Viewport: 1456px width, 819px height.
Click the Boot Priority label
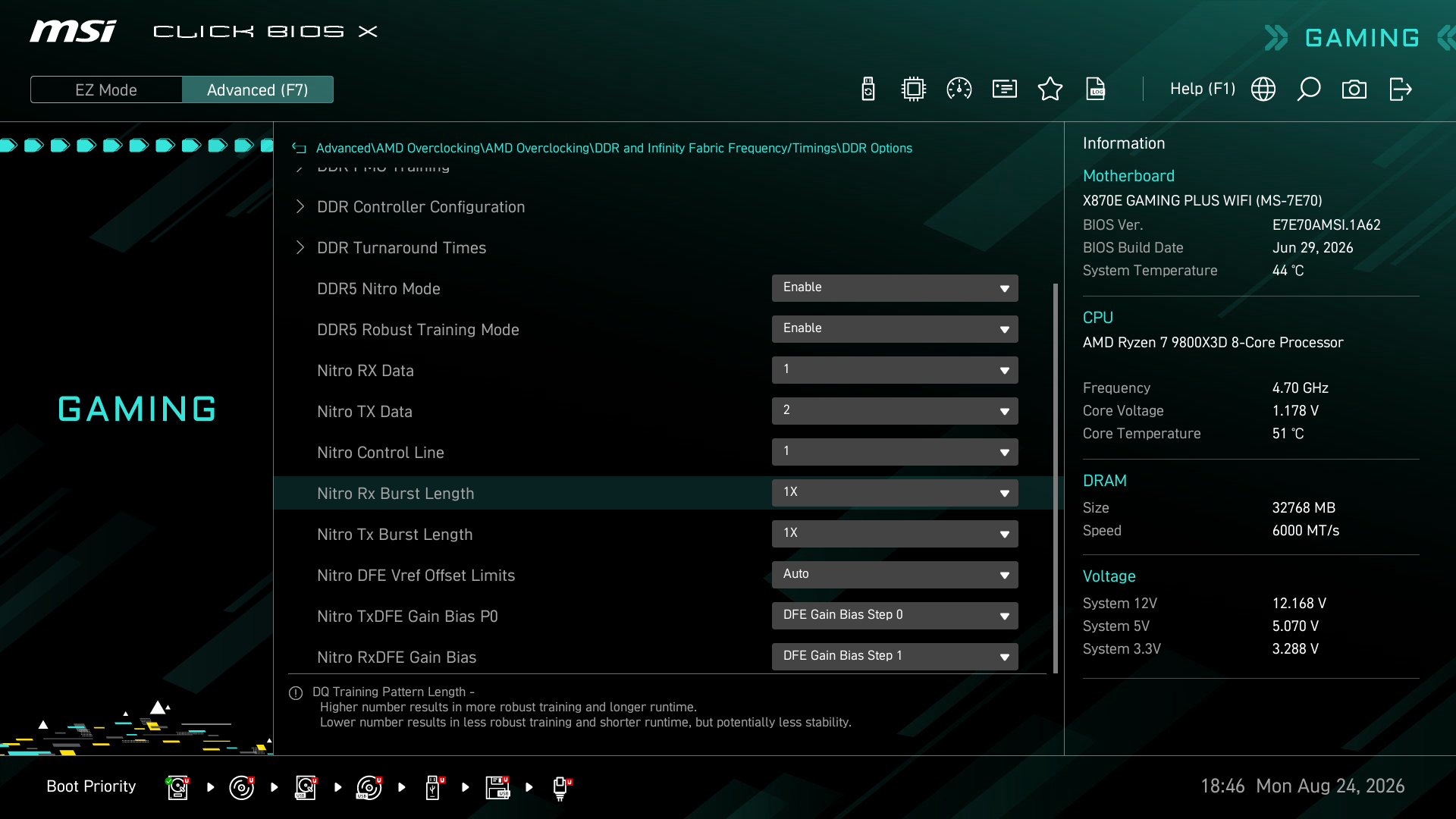91,786
